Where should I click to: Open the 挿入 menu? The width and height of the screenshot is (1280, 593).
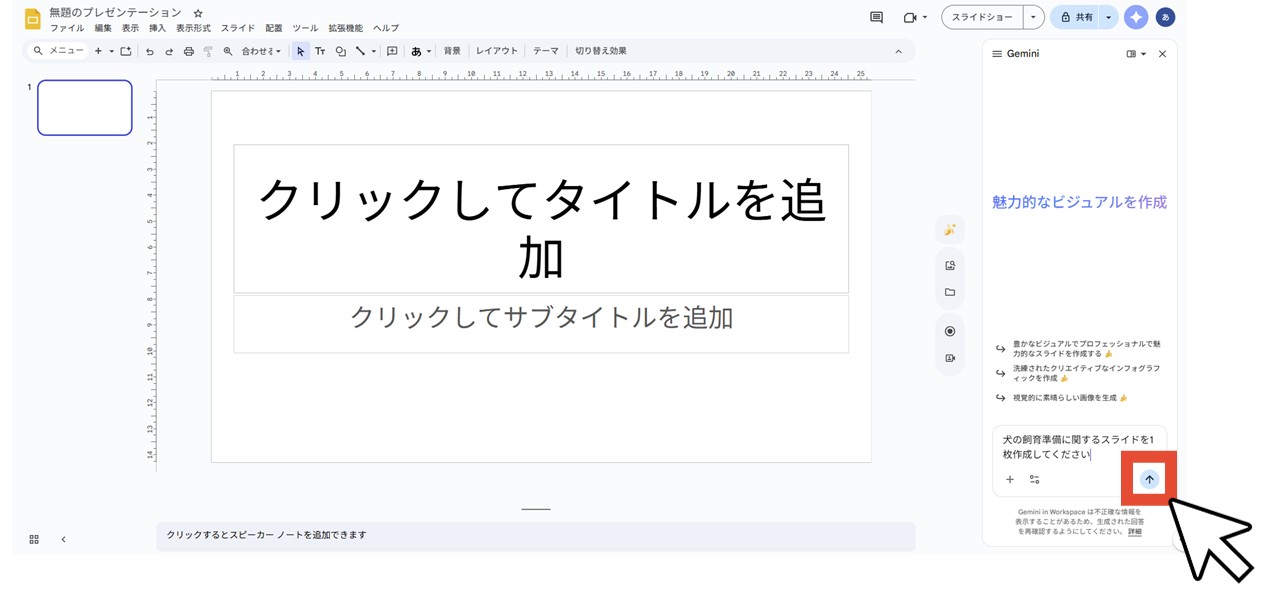(160, 28)
